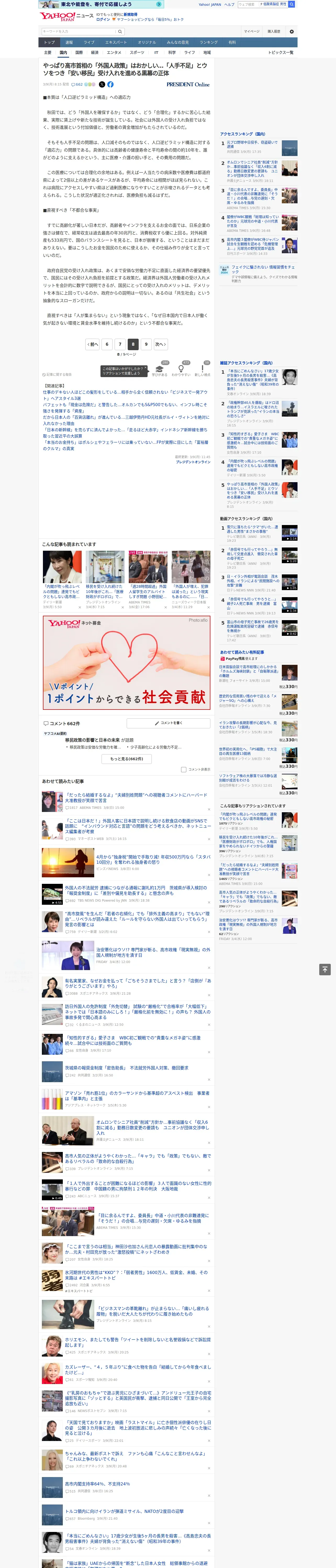Select the IT category
Image resolution: width=336 pixels, height=1568 pixels.
pos(156,52)
